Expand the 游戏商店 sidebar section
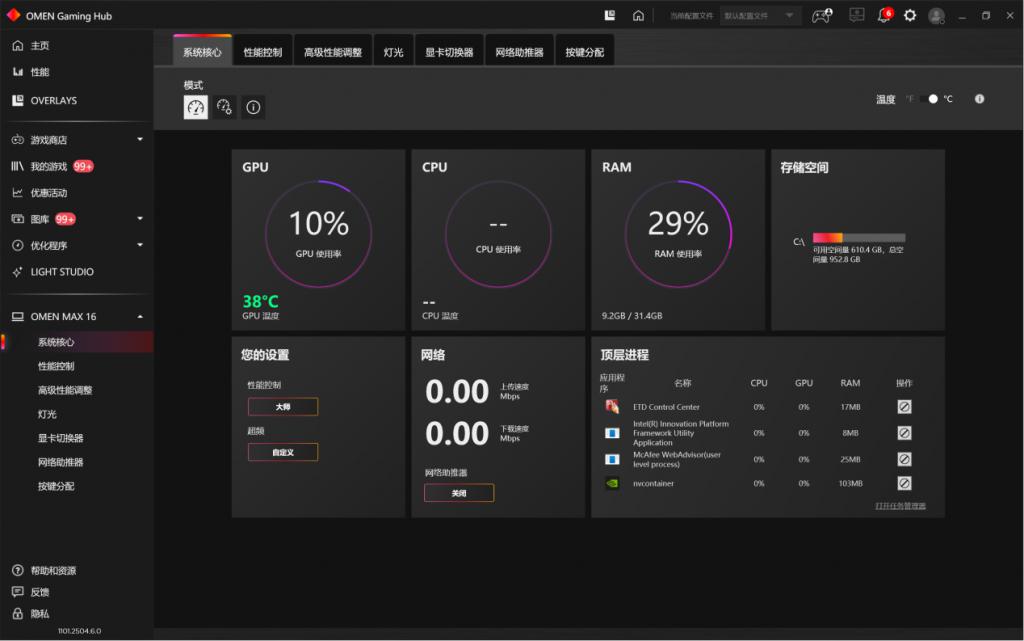Screen dimensions: 1024x641 point(140,140)
